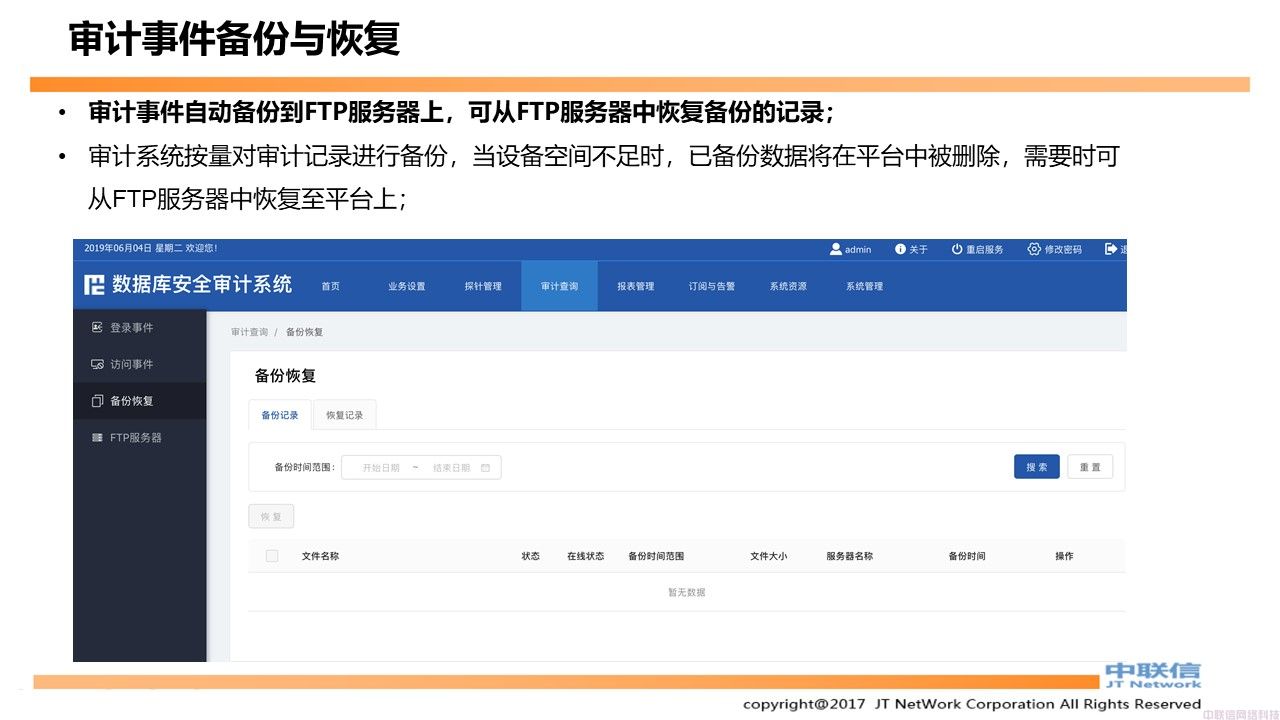
Task: Click the 备份恢复 breadcrumb text
Action: pyautogui.click(x=304, y=332)
